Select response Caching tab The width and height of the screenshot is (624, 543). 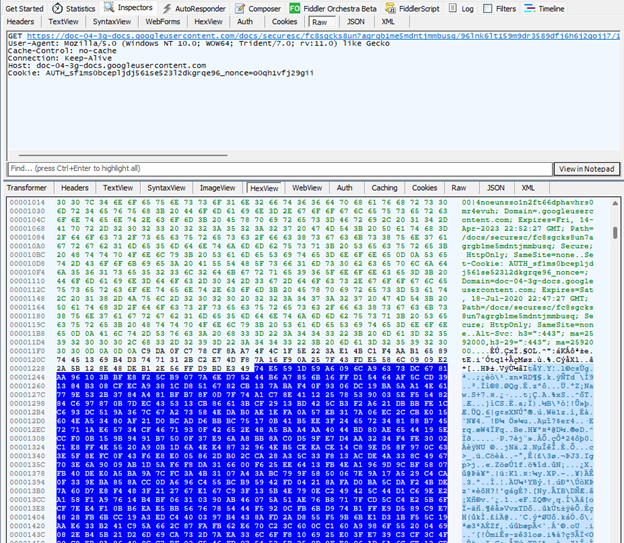pyautogui.click(x=384, y=187)
